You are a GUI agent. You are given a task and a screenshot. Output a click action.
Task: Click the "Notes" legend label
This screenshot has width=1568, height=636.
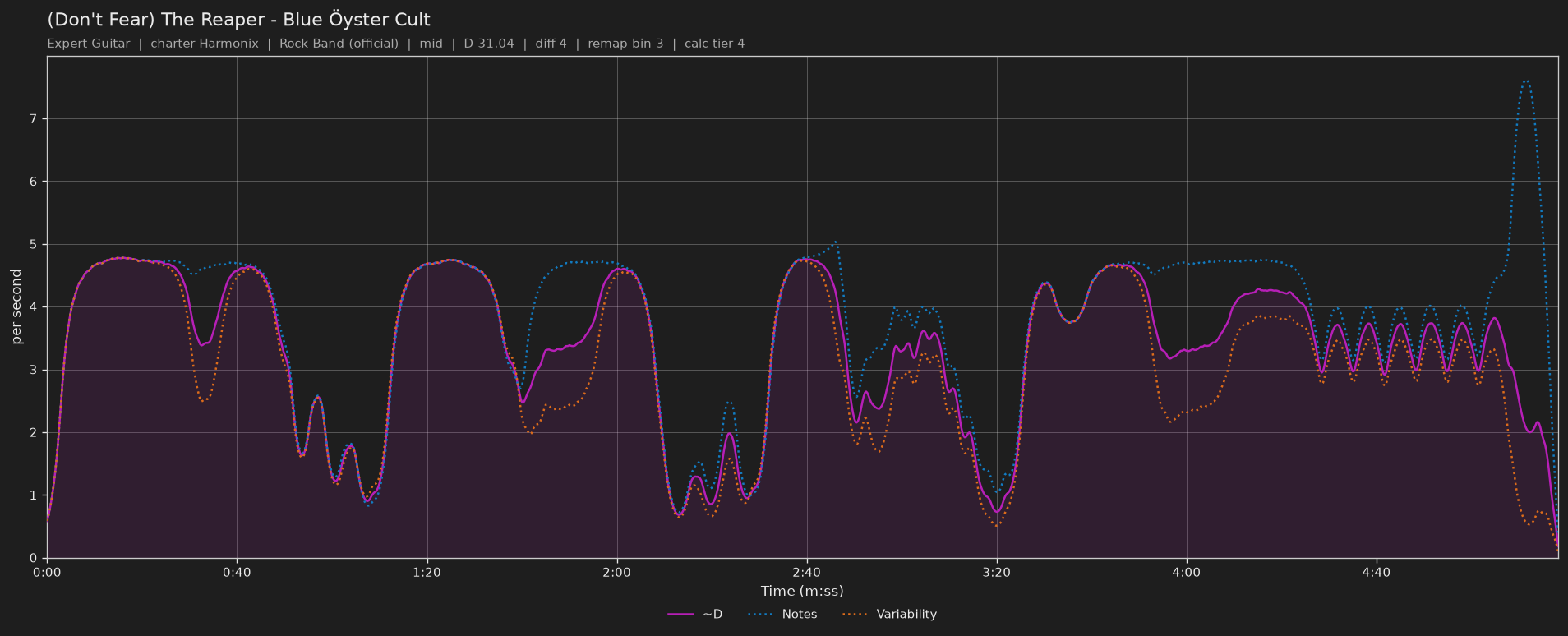point(800,614)
